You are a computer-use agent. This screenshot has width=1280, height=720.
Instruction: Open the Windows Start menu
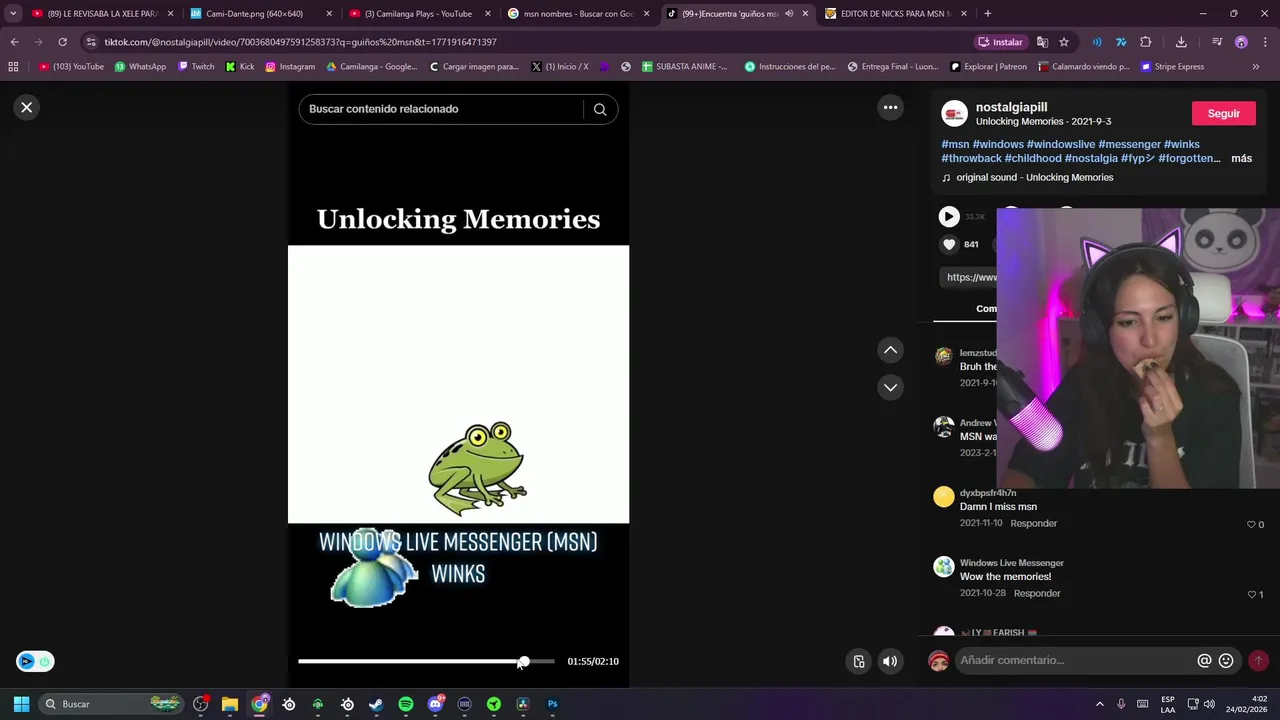(21, 704)
